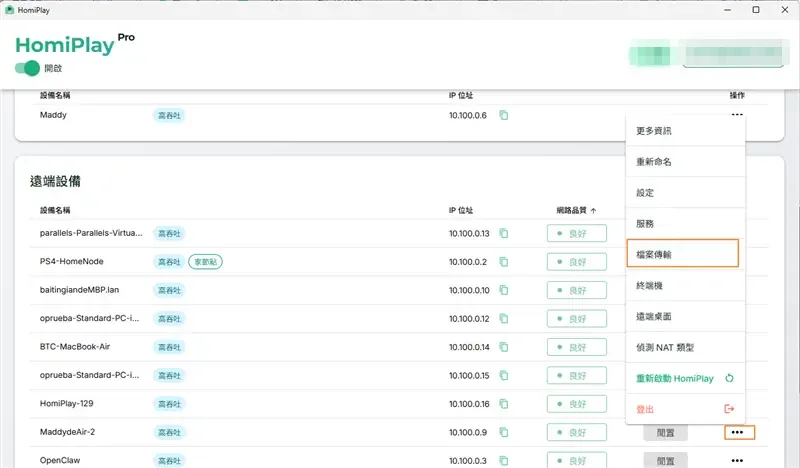
Task: Click 閒置 status badge for MaddydeAir-2
Action: pos(665,433)
